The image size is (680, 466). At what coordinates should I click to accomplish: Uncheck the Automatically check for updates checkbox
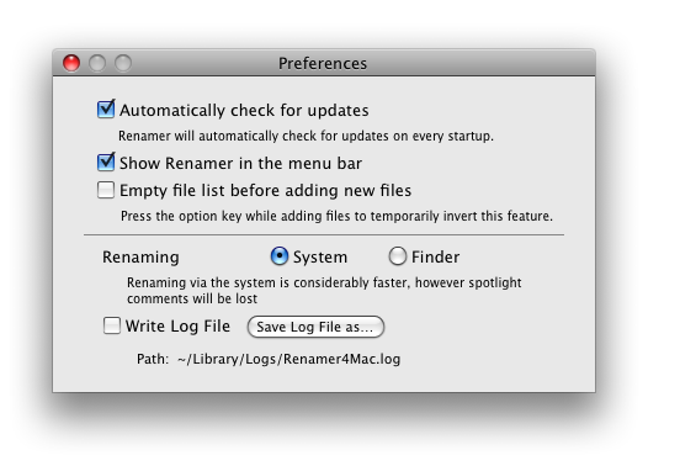pyautogui.click(x=106, y=109)
